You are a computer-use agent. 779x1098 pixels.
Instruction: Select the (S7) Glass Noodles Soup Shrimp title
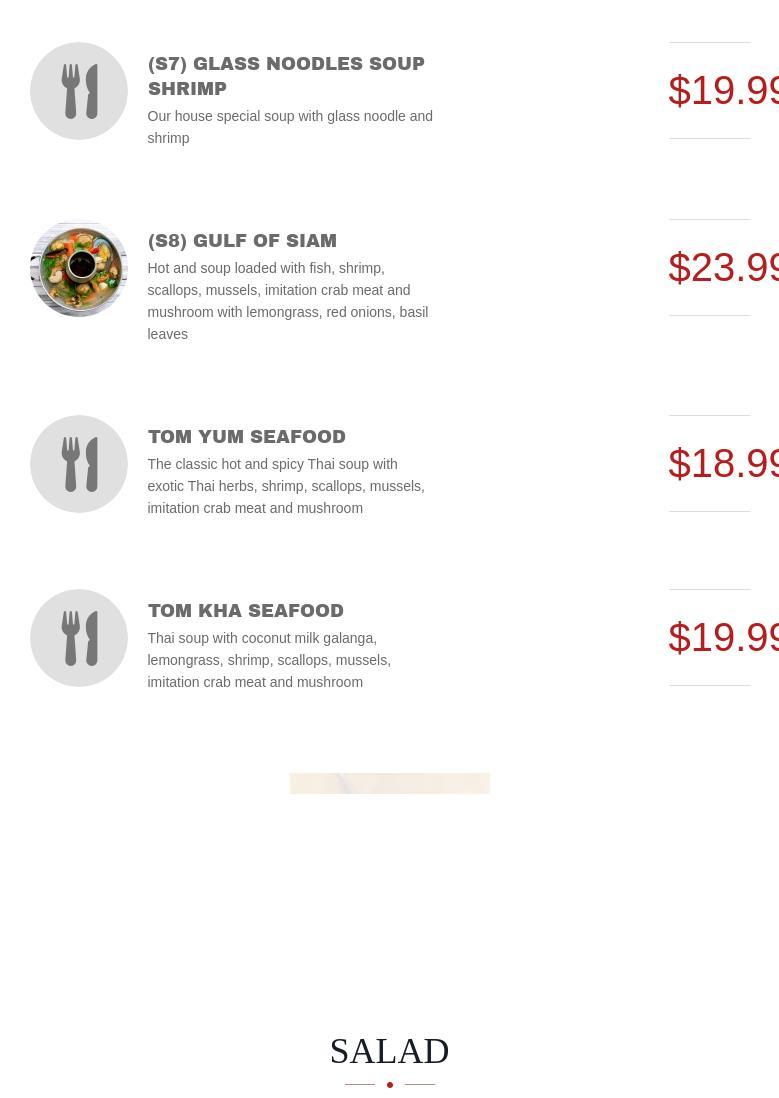pyautogui.click(x=286, y=76)
